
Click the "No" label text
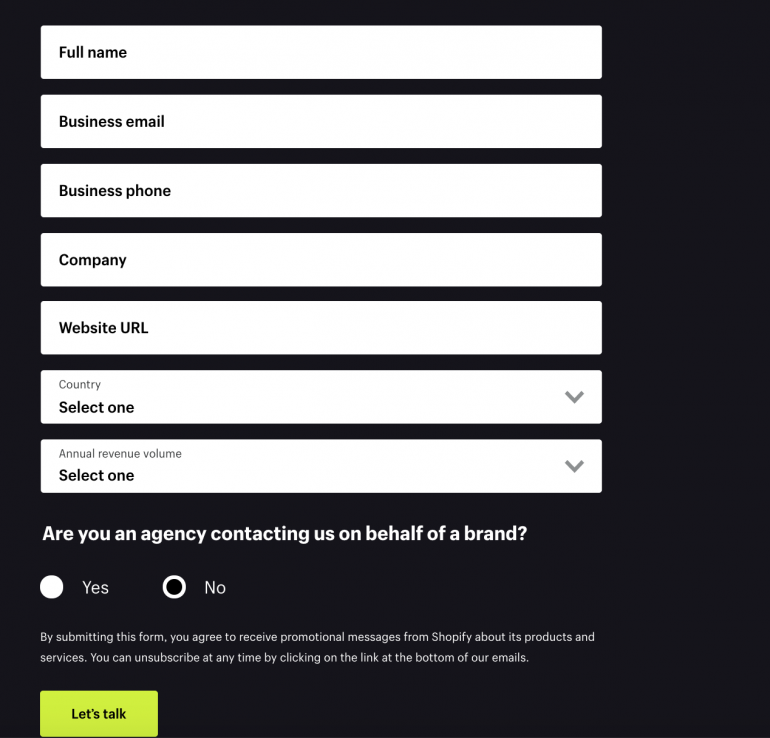coord(215,588)
